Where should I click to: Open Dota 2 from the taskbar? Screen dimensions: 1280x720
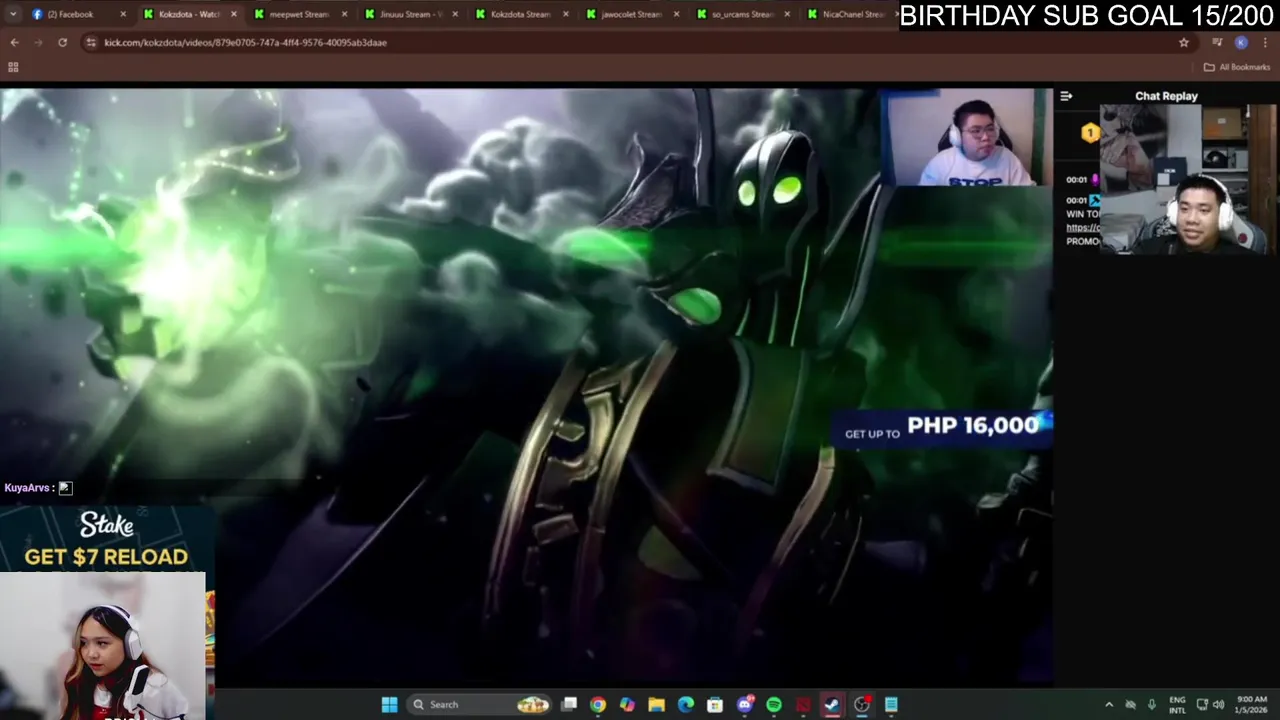[803, 704]
